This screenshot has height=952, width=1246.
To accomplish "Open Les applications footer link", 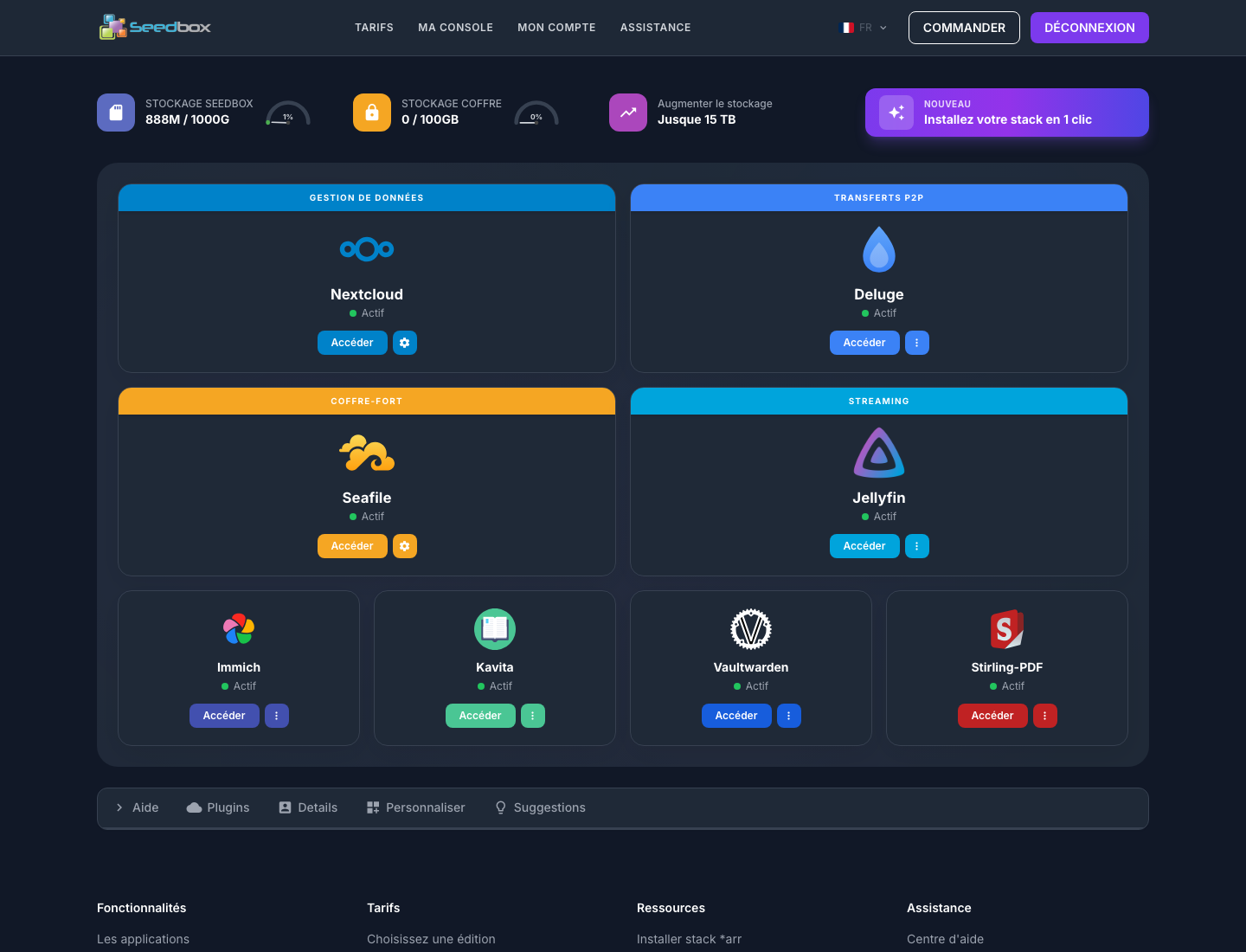I will tap(143, 939).
